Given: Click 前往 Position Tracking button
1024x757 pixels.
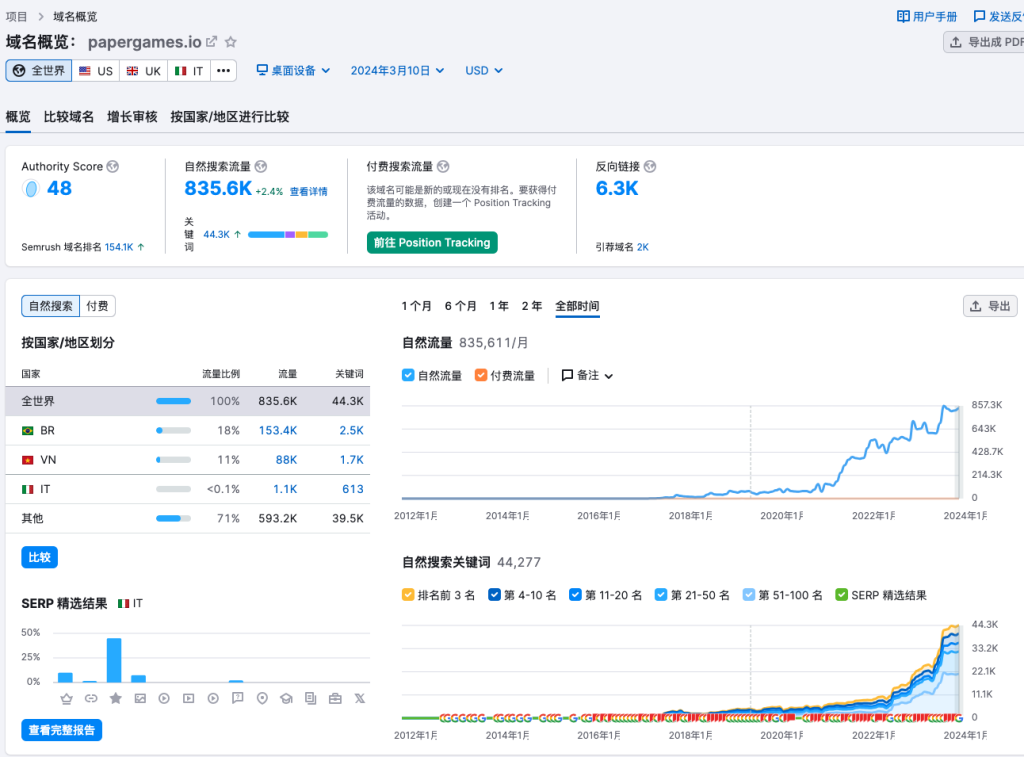Looking at the screenshot, I should coord(432,242).
